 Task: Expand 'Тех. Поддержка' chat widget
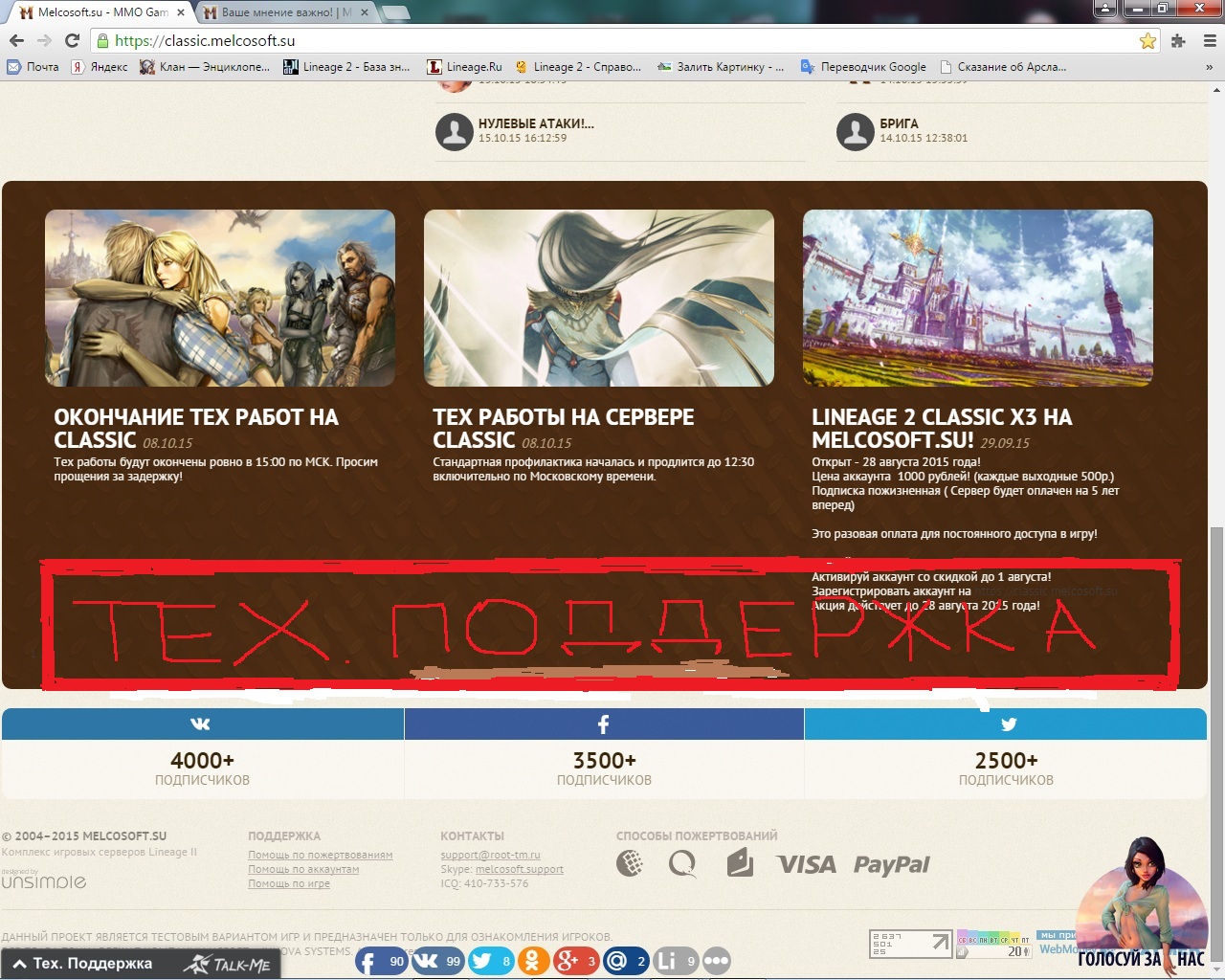pos(86,964)
